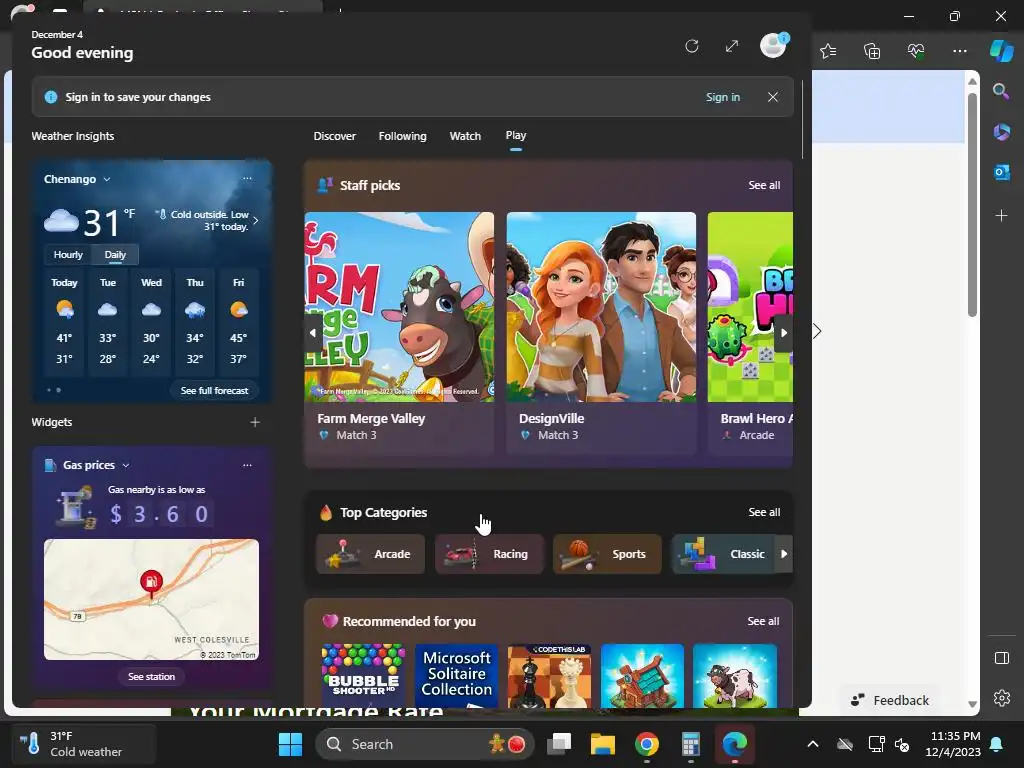1024x768 pixels.
Task: Go to previous staff picks slide
Action: tap(313, 332)
